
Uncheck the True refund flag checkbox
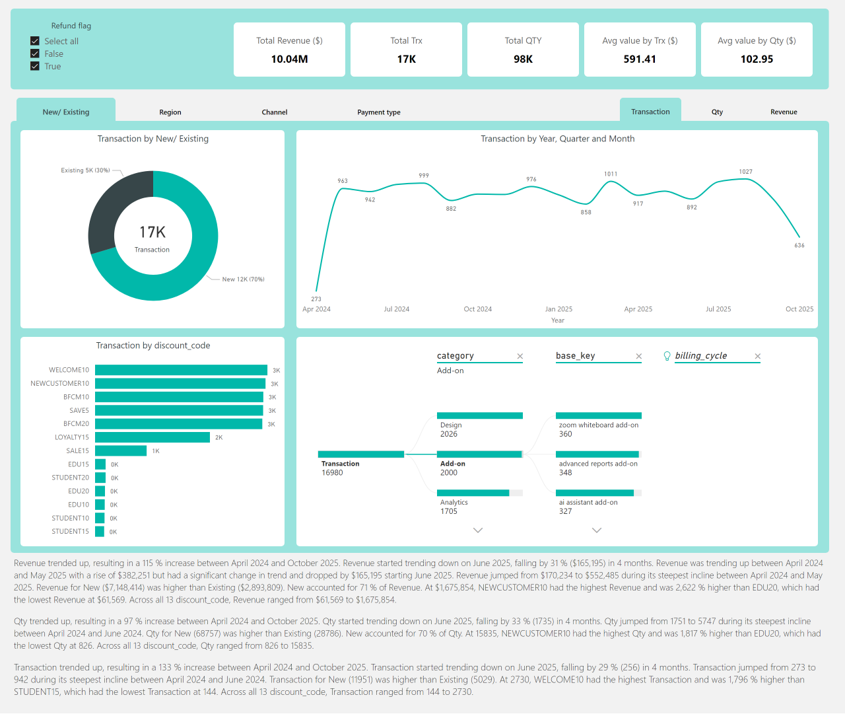click(x=35, y=66)
